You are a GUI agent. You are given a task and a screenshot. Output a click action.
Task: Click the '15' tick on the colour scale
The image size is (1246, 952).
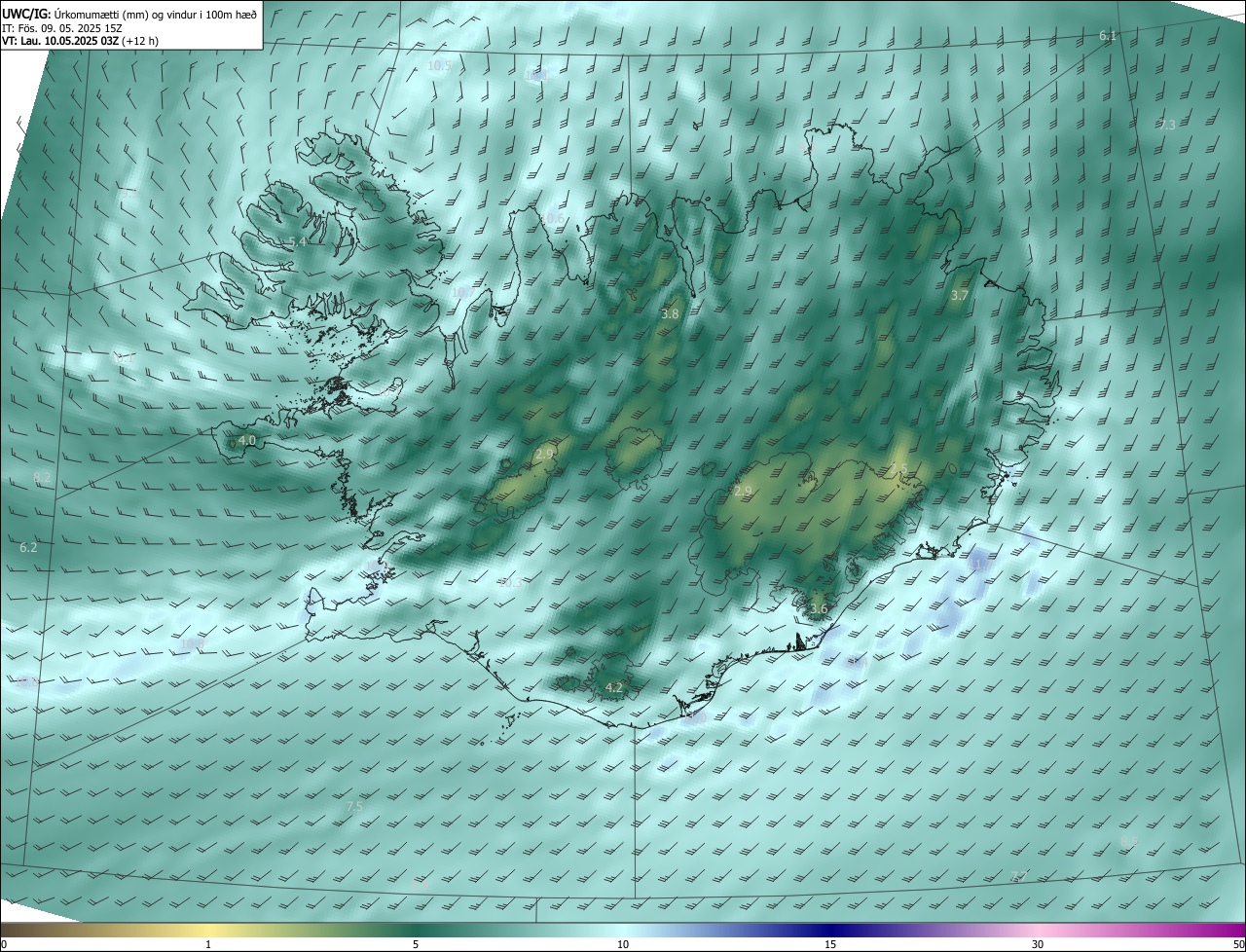[830, 944]
